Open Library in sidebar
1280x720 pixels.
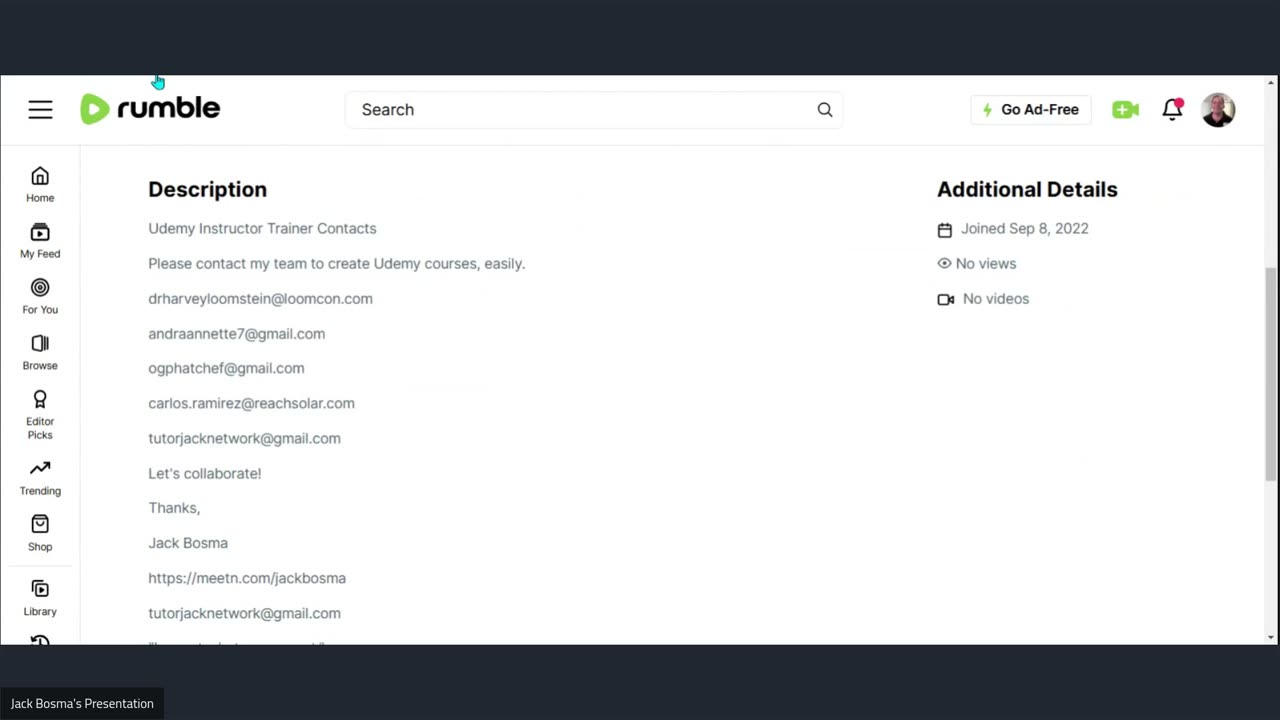tap(40, 598)
